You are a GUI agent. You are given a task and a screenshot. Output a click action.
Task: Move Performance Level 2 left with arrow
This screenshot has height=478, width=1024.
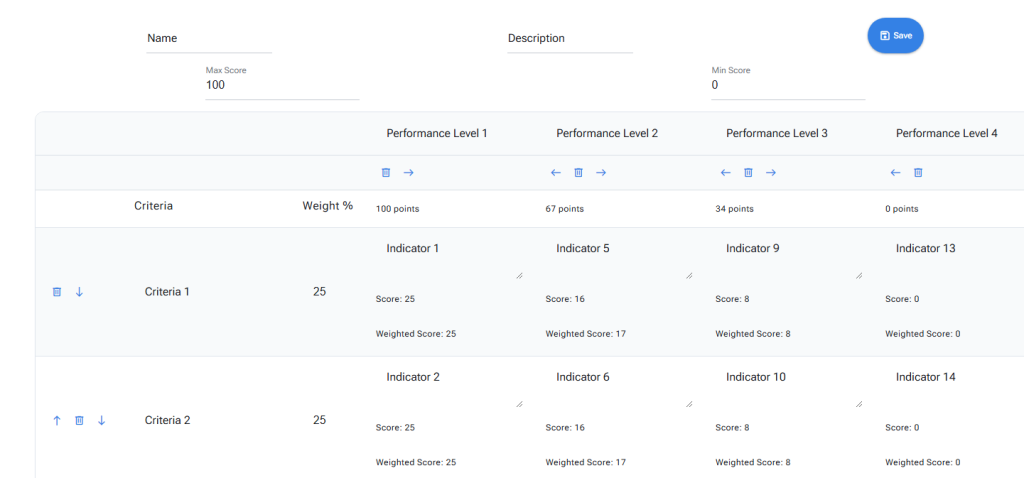[556, 173]
